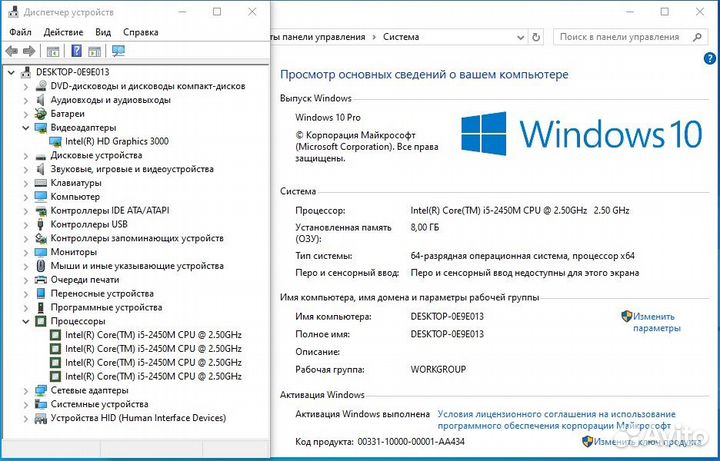Select the audio inputs and outputs speaker icon
Image resolution: width=720 pixels, height=461 pixels.
click(x=41, y=100)
